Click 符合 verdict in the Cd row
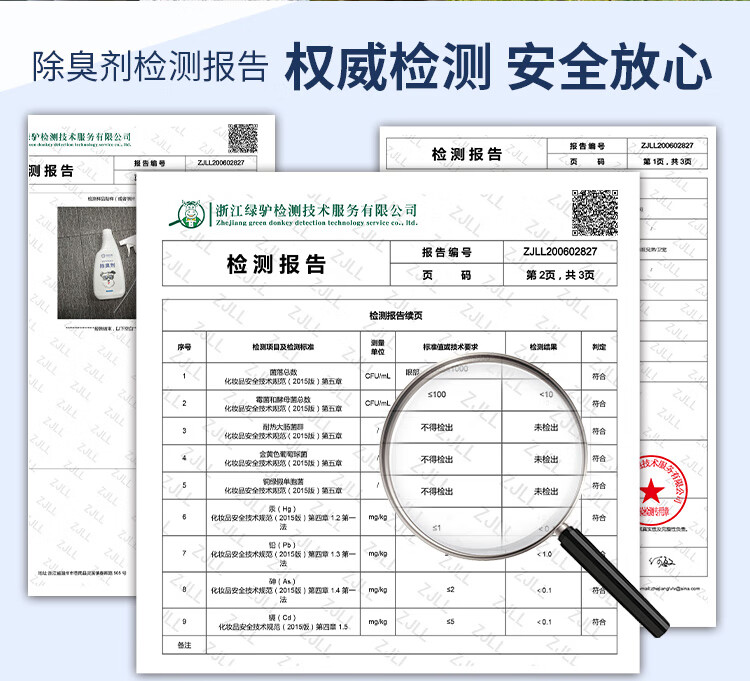Screen dimensions: 750x681 click(599, 622)
